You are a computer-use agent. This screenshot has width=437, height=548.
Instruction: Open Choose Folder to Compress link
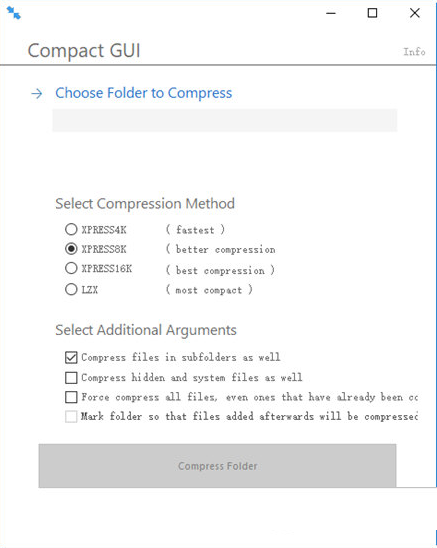coord(143,93)
